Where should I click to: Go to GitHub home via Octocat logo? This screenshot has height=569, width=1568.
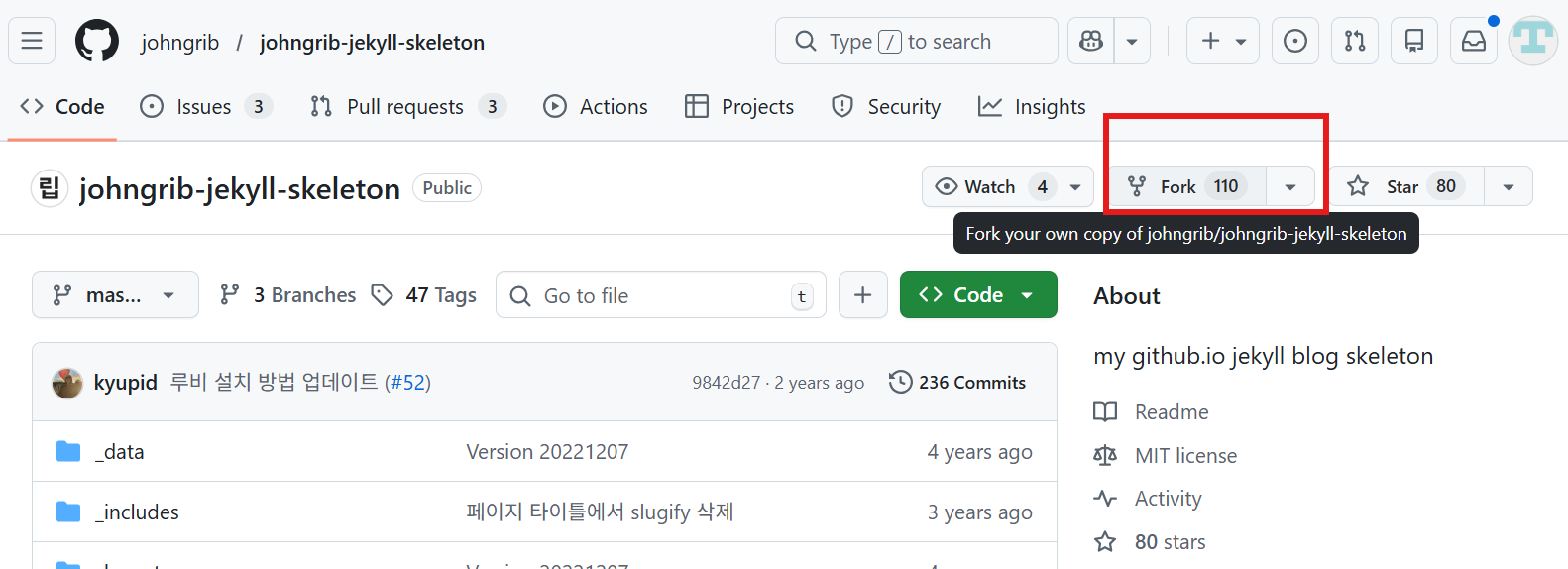(97, 41)
